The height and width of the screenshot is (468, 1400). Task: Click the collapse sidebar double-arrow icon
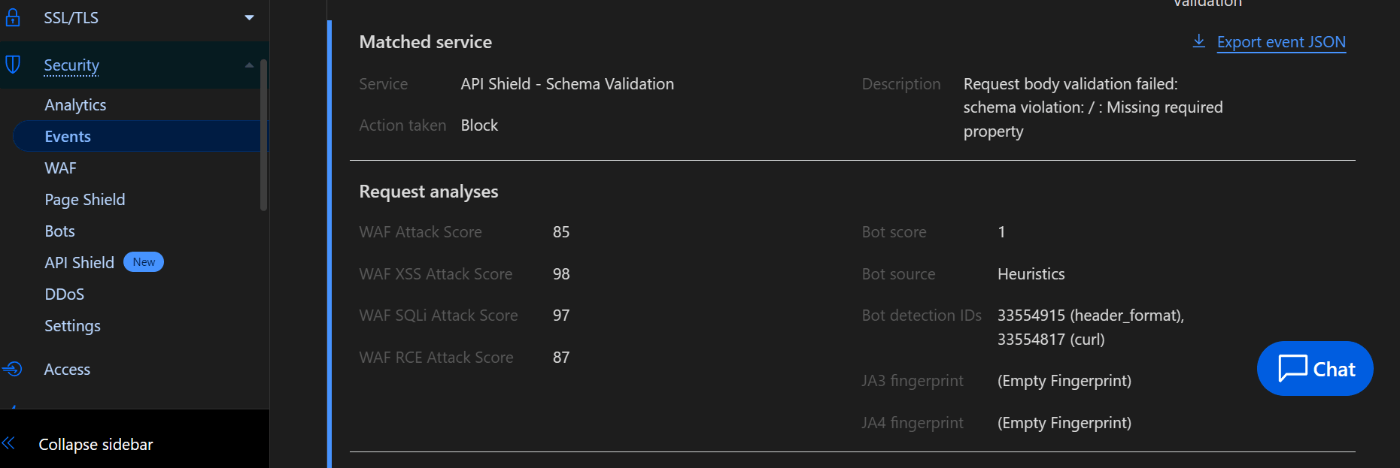click(x=9, y=444)
